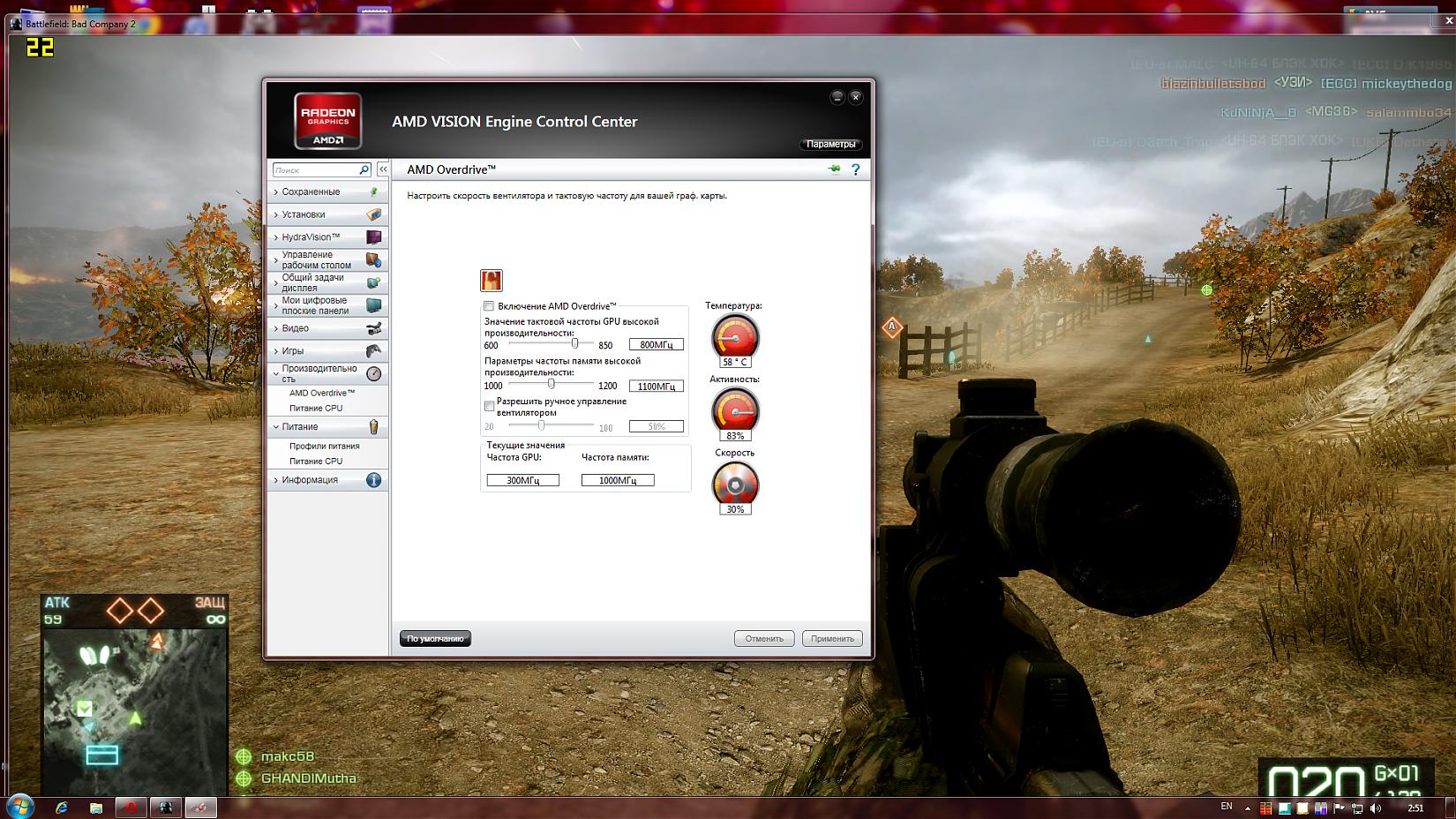Click the 2:51 system clock
Screen dimensions: 1456x819
tap(1415, 808)
